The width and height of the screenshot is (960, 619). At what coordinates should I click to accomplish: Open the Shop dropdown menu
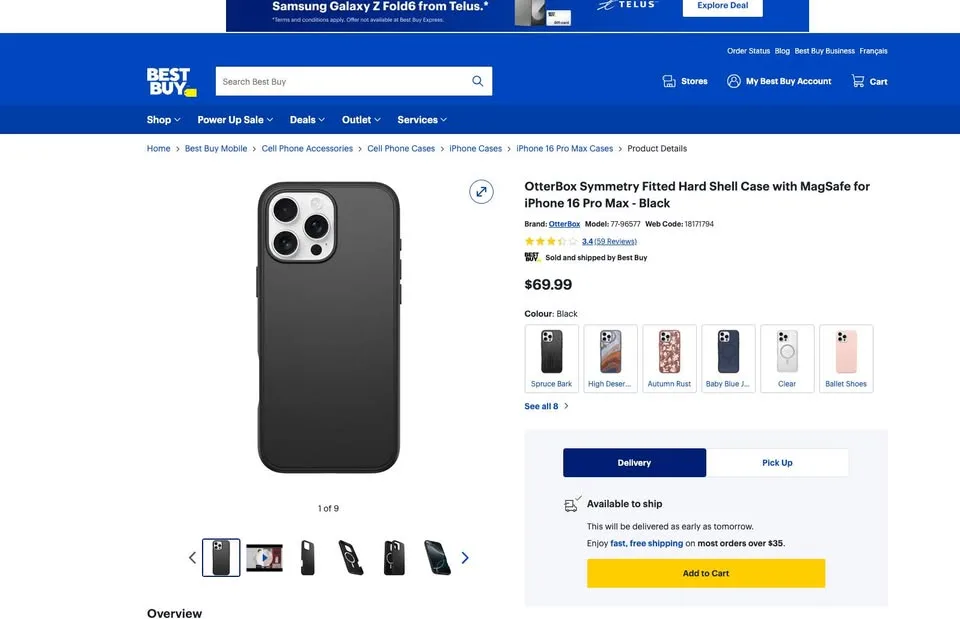coord(162,119)
